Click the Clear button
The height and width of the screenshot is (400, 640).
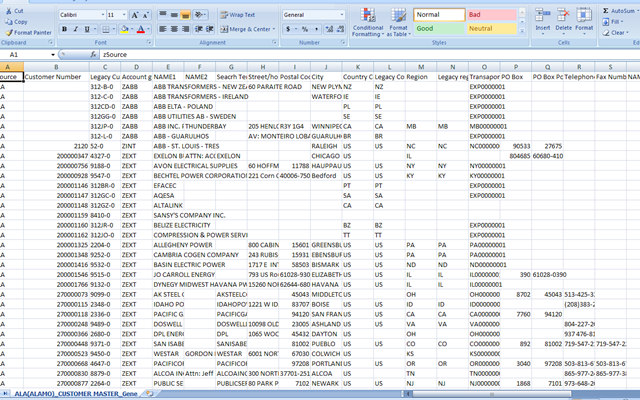[615, 33]
